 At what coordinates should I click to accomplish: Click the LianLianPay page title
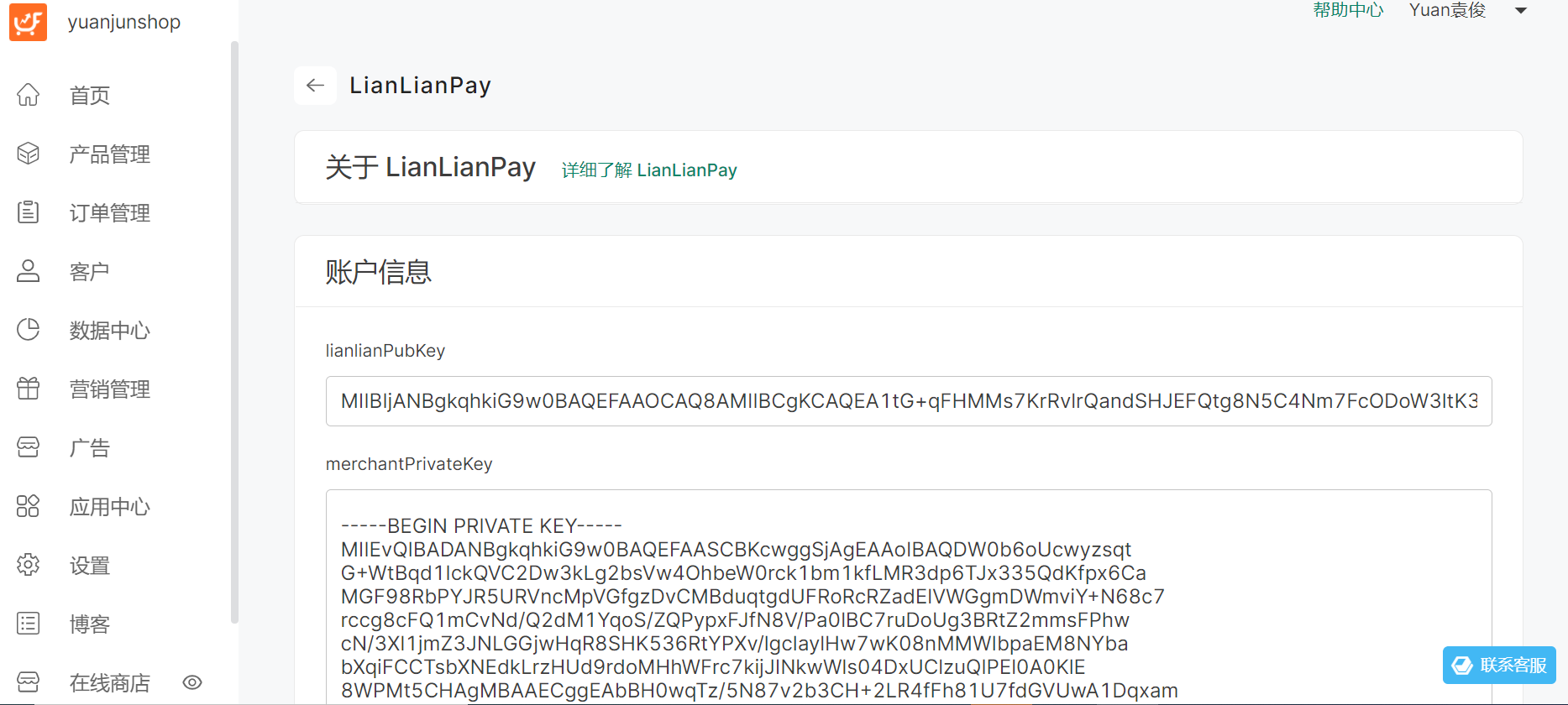click(420, 86)
